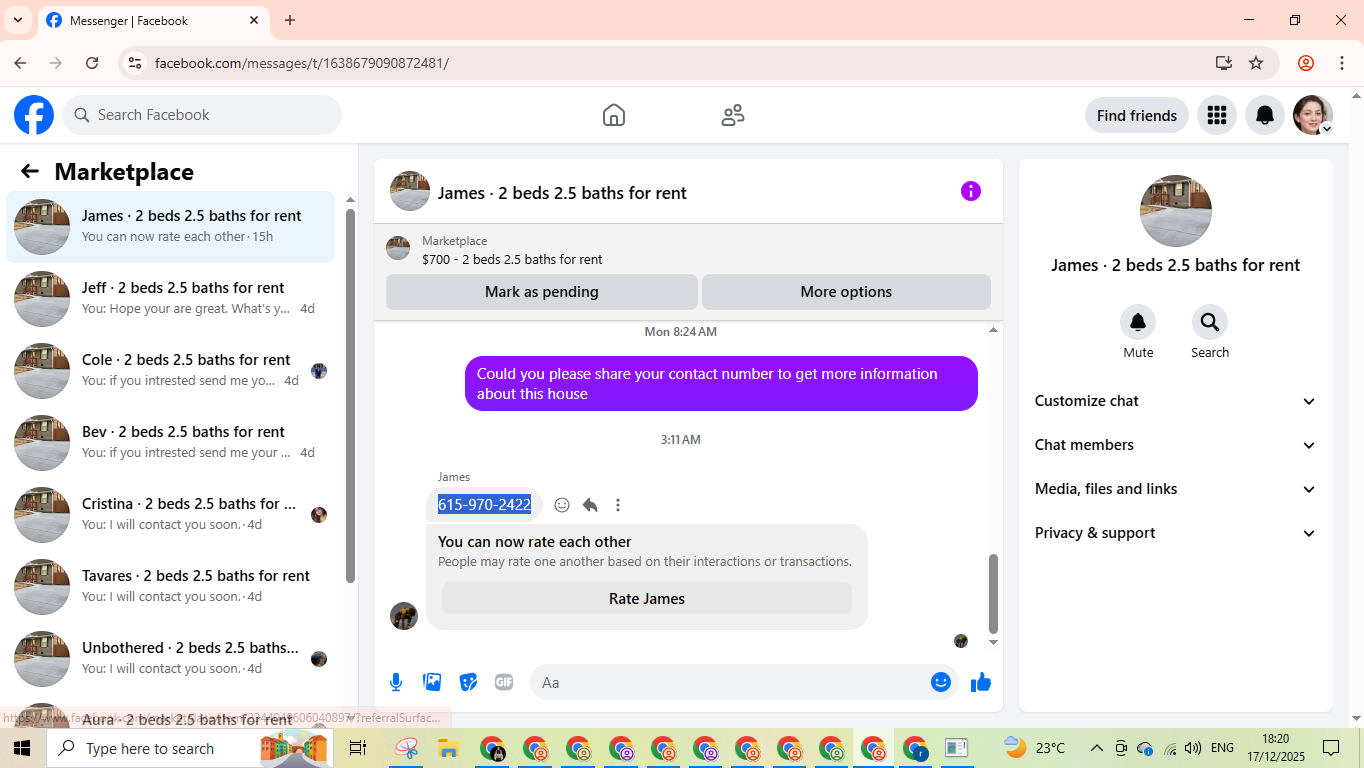Image resolution: width=1364 pixels, height=768 pixels.
Task: Open more options for phone number message
Action: [618, 505]
